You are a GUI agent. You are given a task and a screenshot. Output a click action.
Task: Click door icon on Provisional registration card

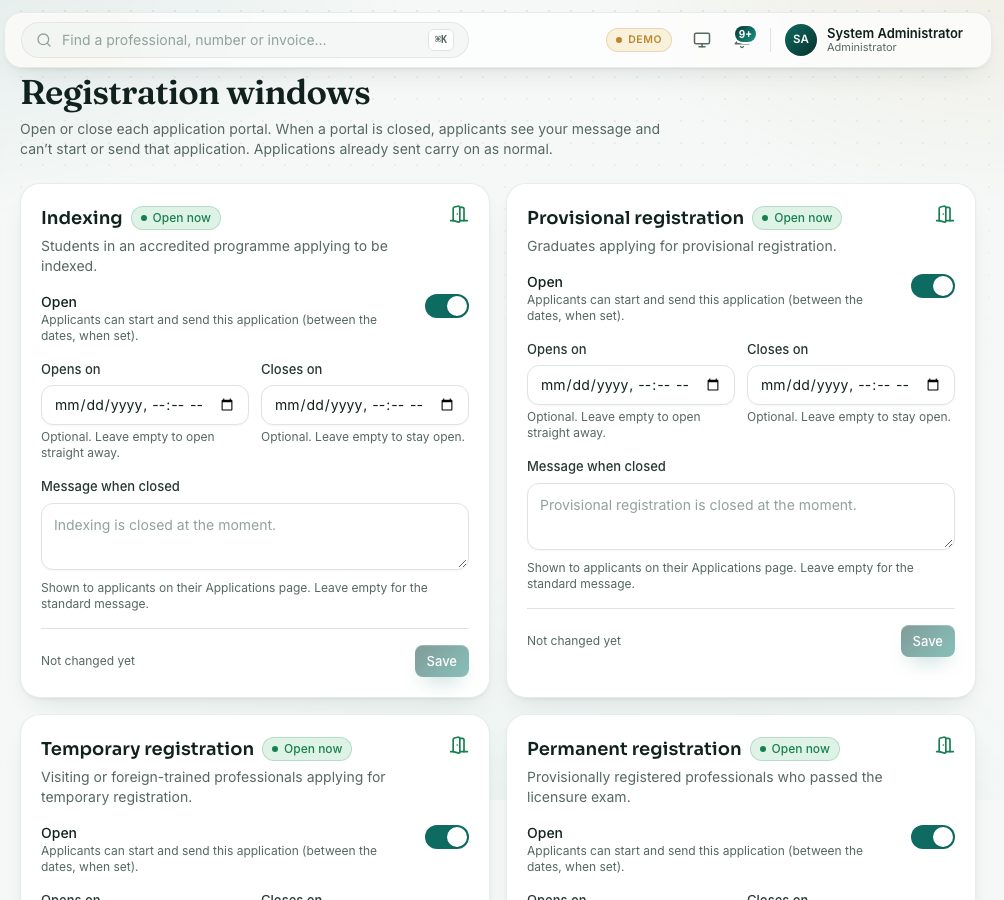coord(945,214)
